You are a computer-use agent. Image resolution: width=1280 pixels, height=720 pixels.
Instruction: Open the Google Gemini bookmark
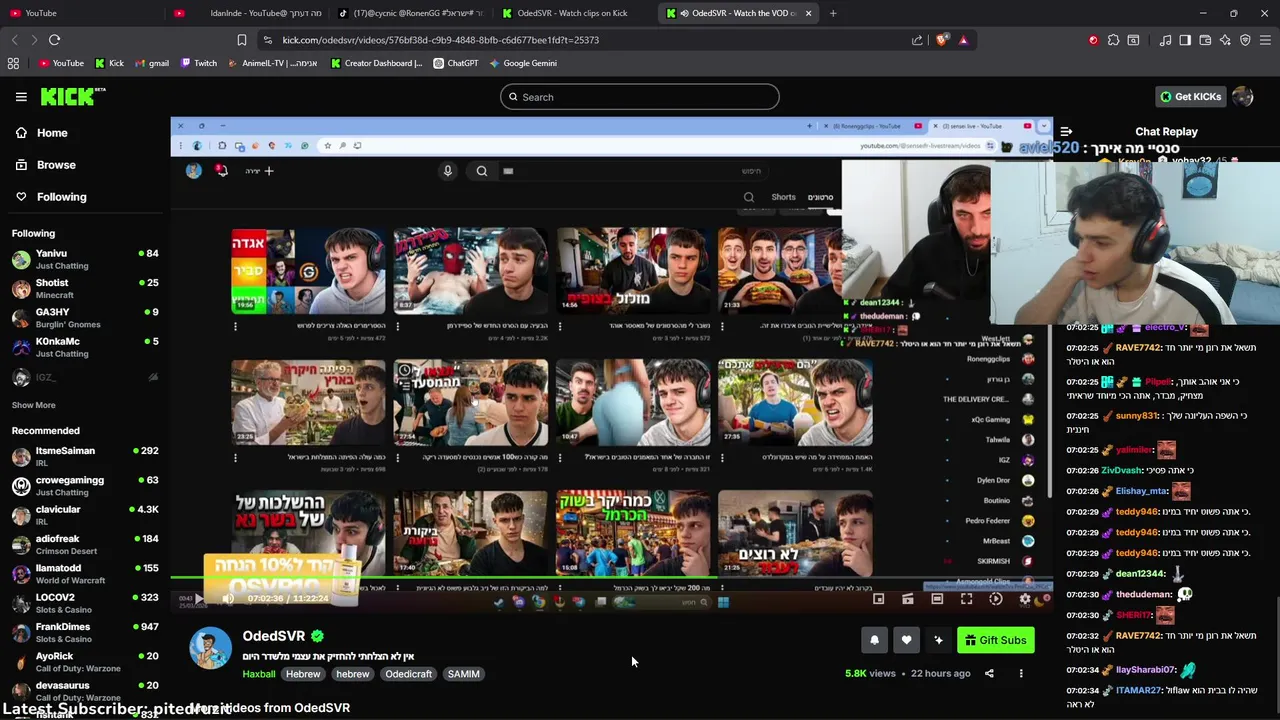click(523, 63)
